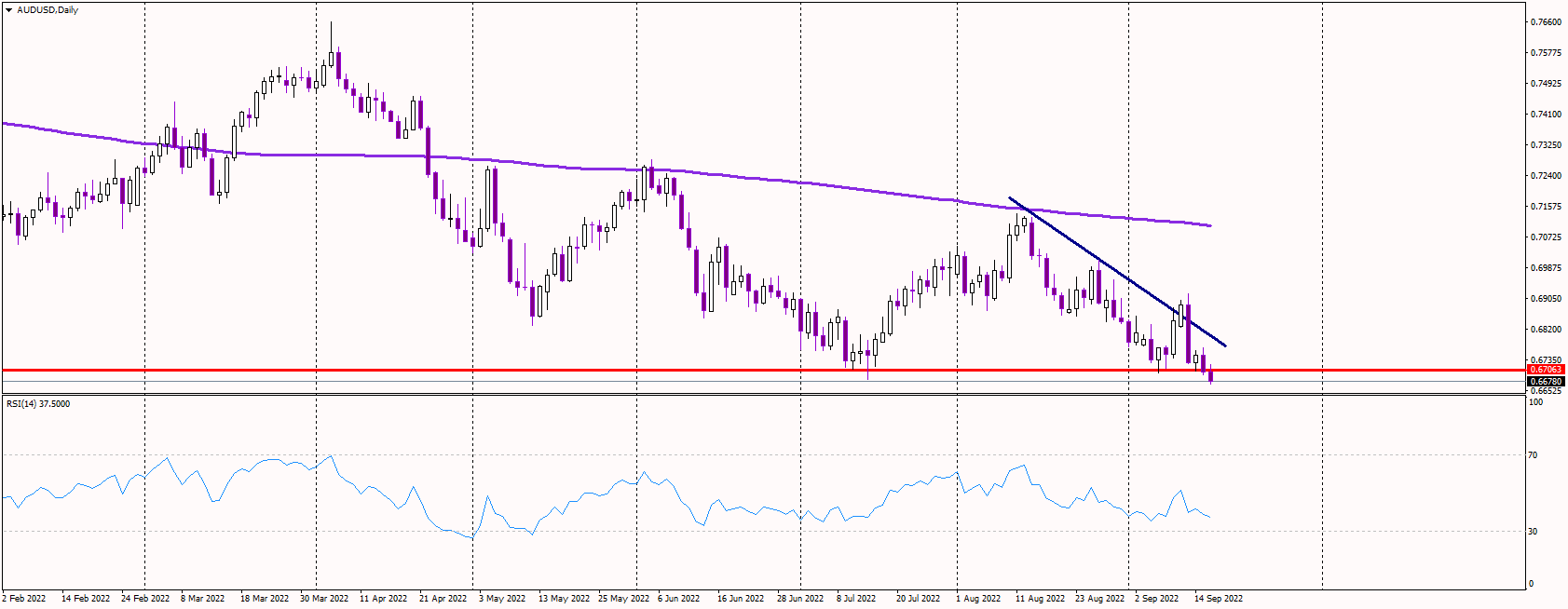Click the RSI 30 level label
1568x609 pixels.
point(1534,532)
